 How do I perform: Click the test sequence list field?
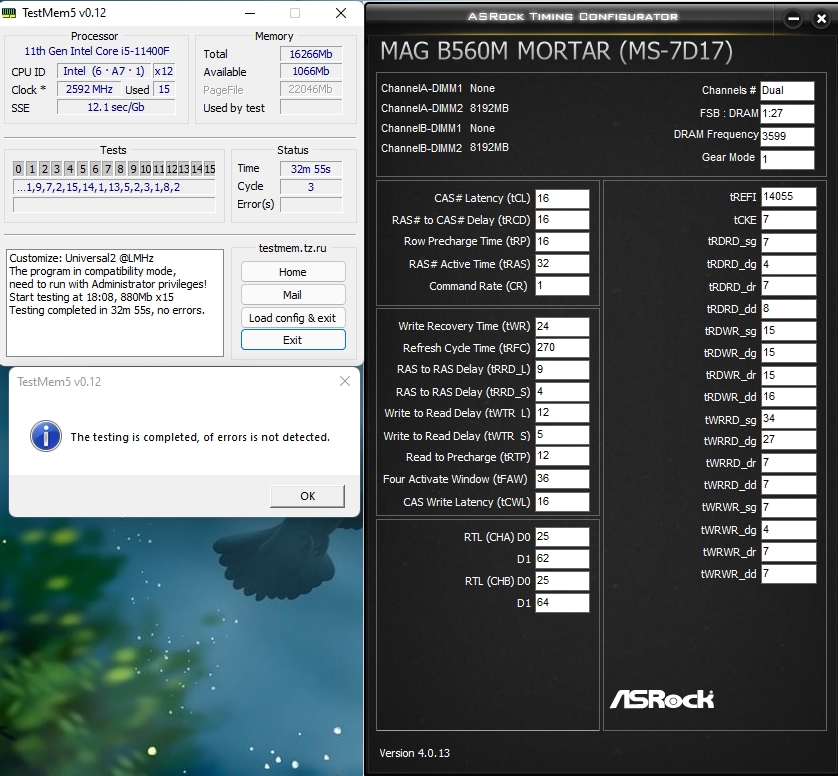tap(114, 187)
